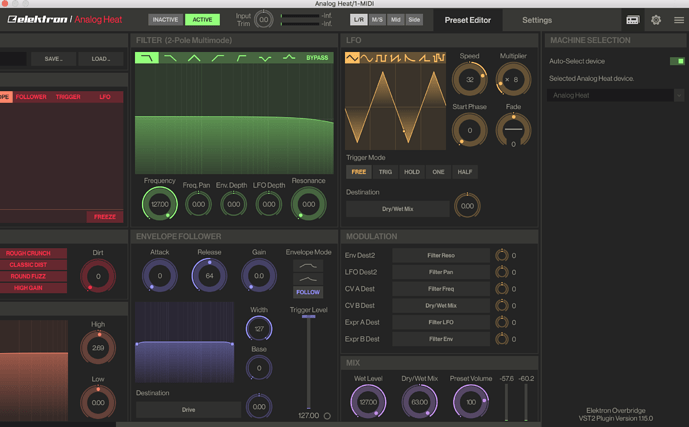Image resolution: width=689 pixels, height=427 pixels.
Task: Expand the Analog Heat device selector
Action: point(616,95)
